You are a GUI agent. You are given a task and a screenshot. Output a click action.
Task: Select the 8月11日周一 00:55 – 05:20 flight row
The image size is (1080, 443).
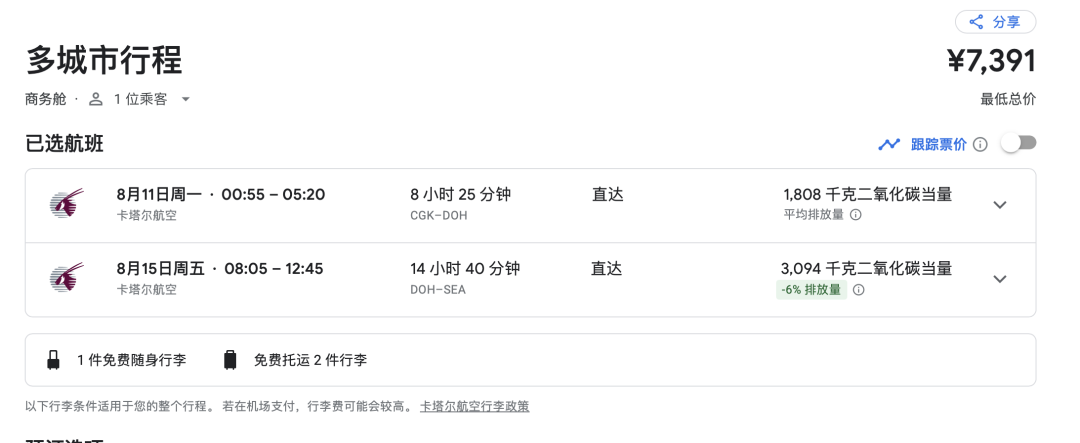[x=530, y=205]
